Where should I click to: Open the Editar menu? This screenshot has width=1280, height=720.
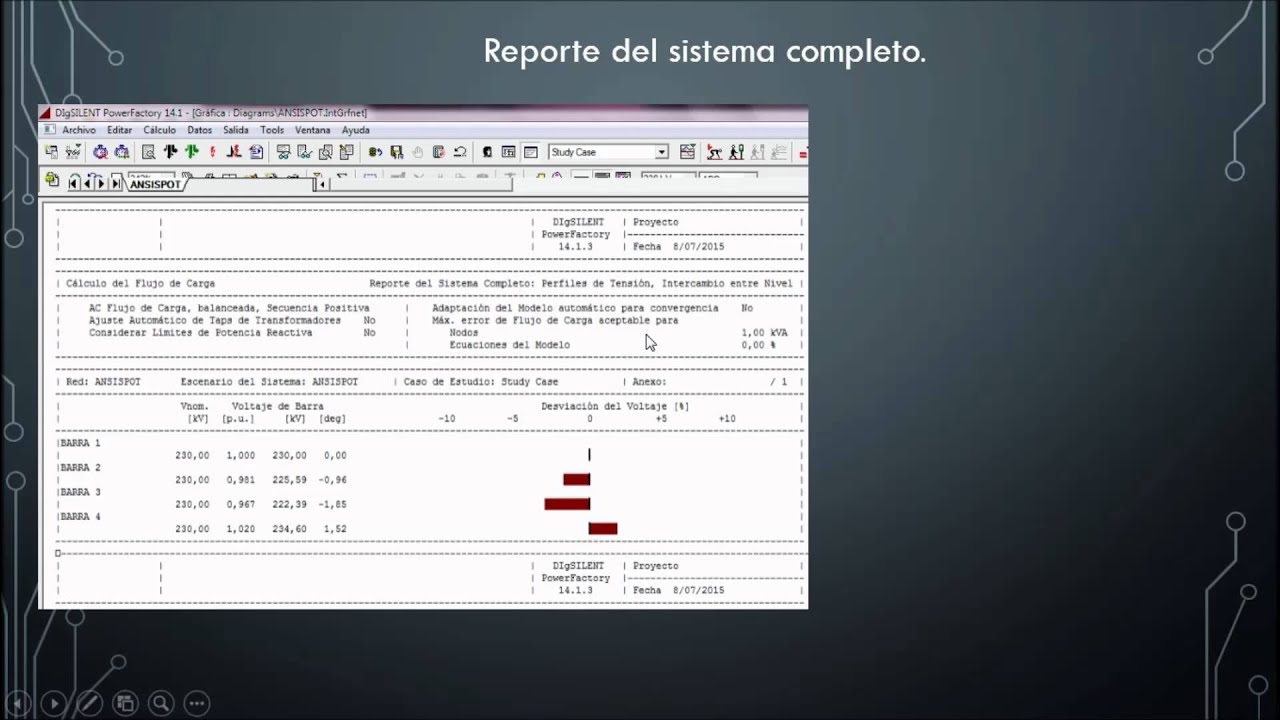click(x=119, y=130)
